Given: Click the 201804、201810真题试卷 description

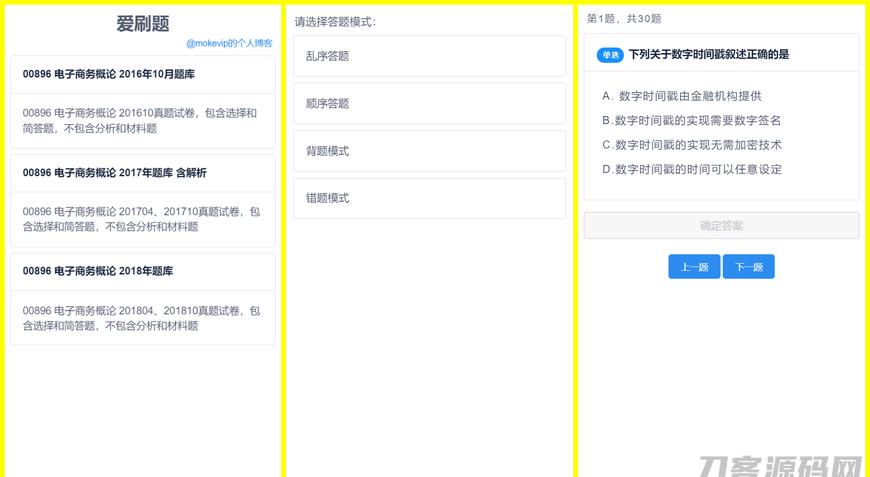Looking at the screenshot, I should [x=140, y=318].
